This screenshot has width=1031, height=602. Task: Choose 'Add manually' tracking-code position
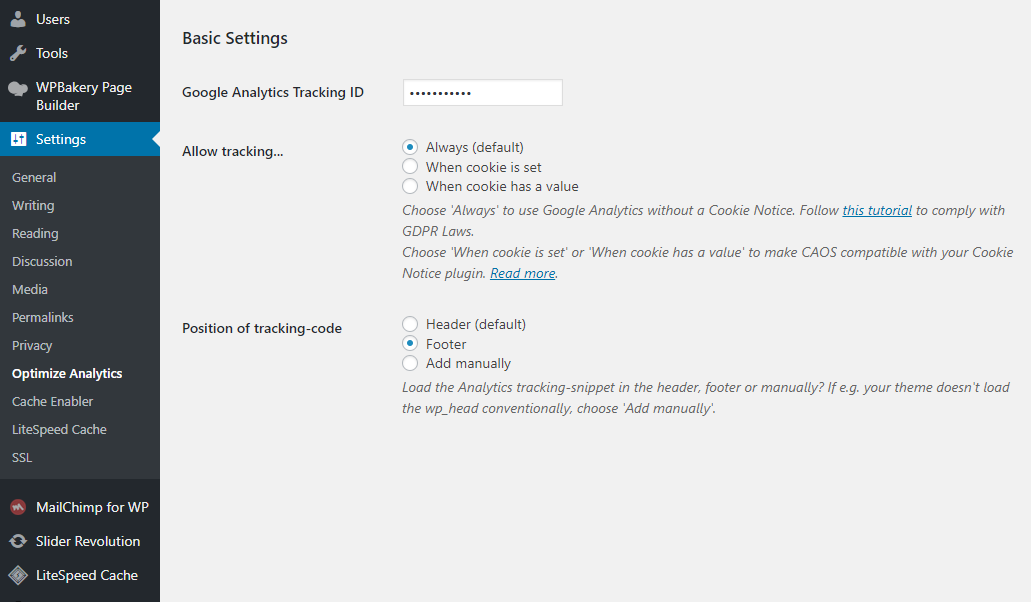pyautogui.click(x=410, y=363)
